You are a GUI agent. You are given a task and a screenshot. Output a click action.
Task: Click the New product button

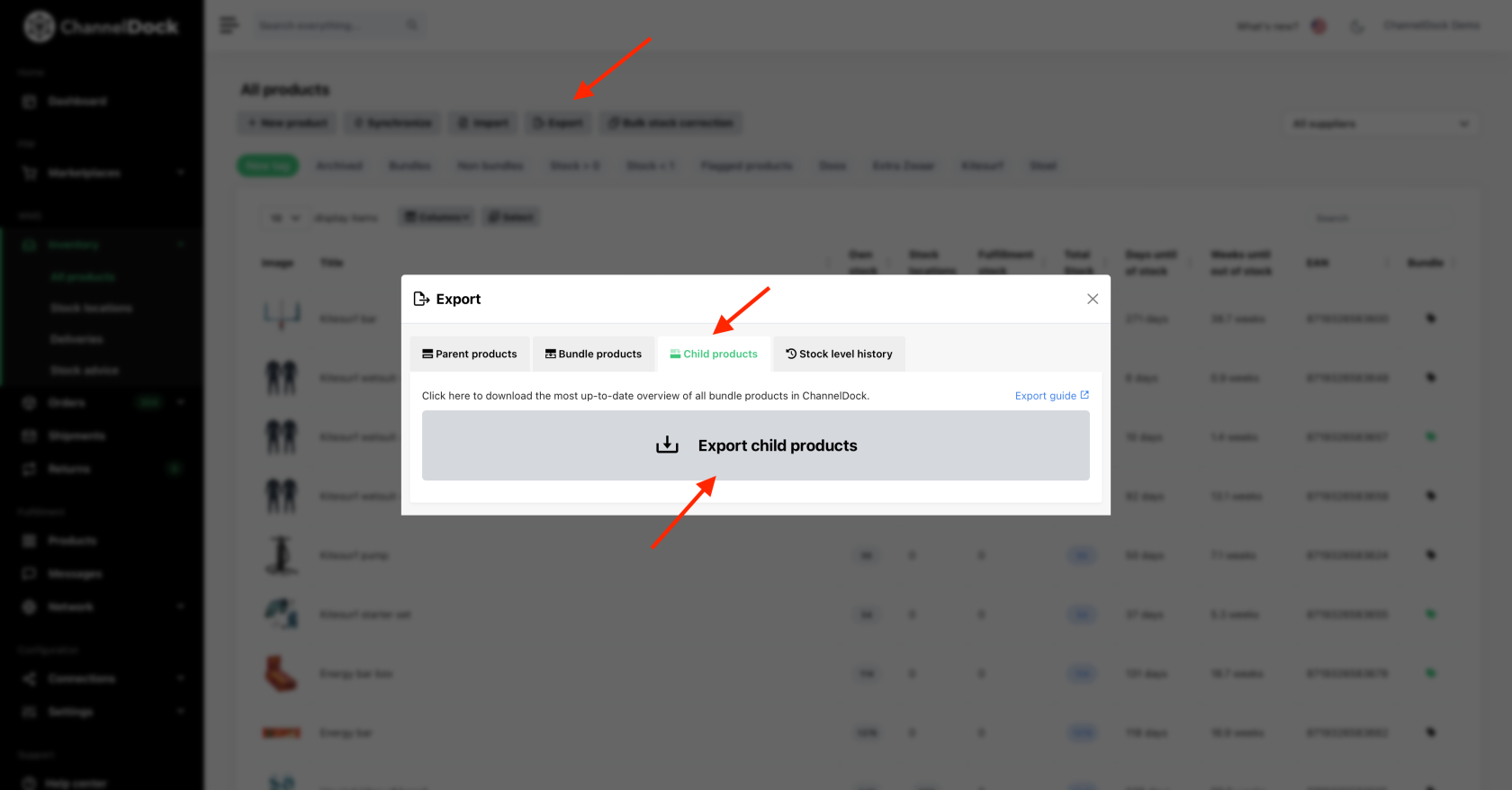pyautogui.click(x=287, y=122)
